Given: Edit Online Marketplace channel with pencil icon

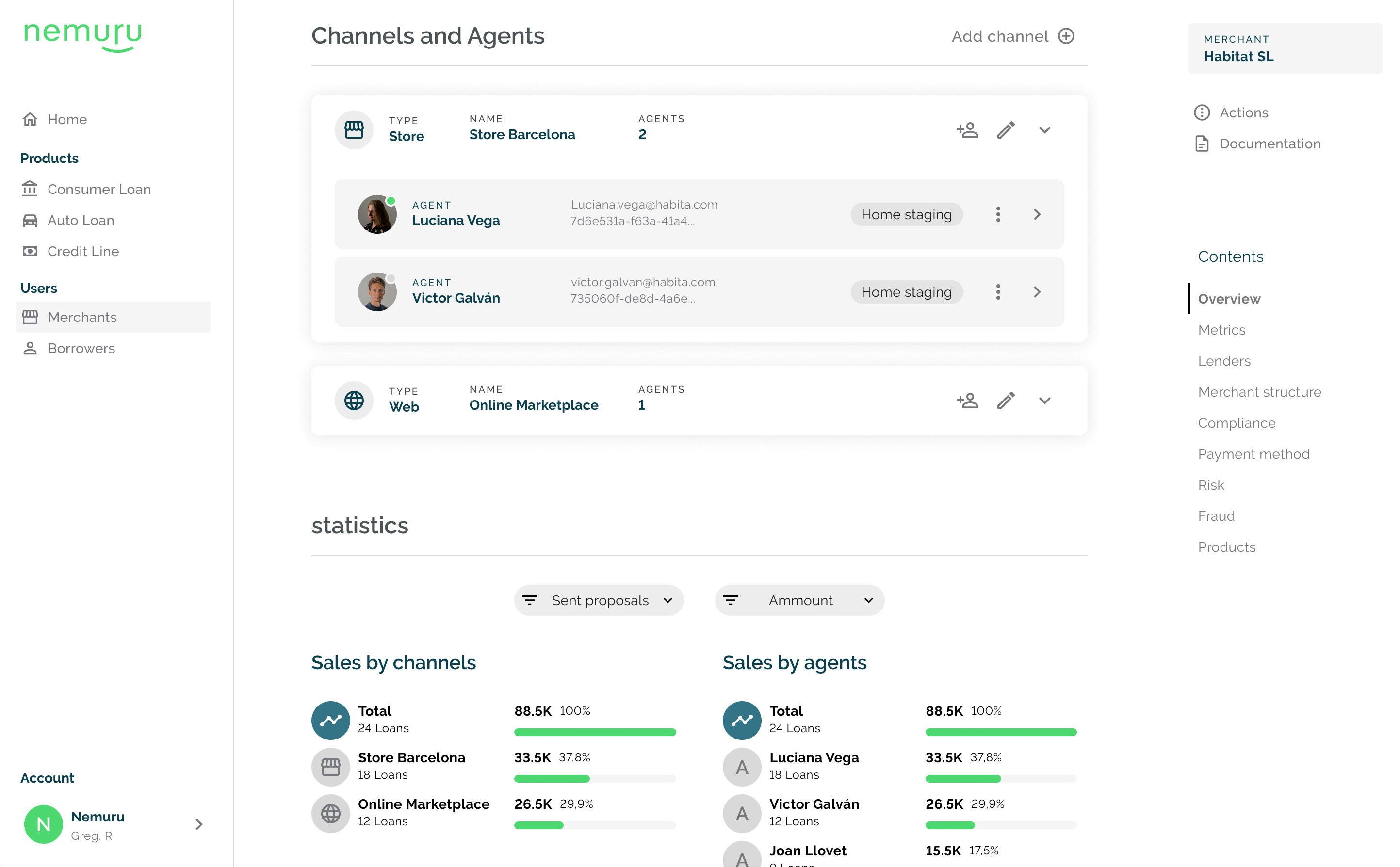Looking at the screenshot, I should click(1006, 400).
